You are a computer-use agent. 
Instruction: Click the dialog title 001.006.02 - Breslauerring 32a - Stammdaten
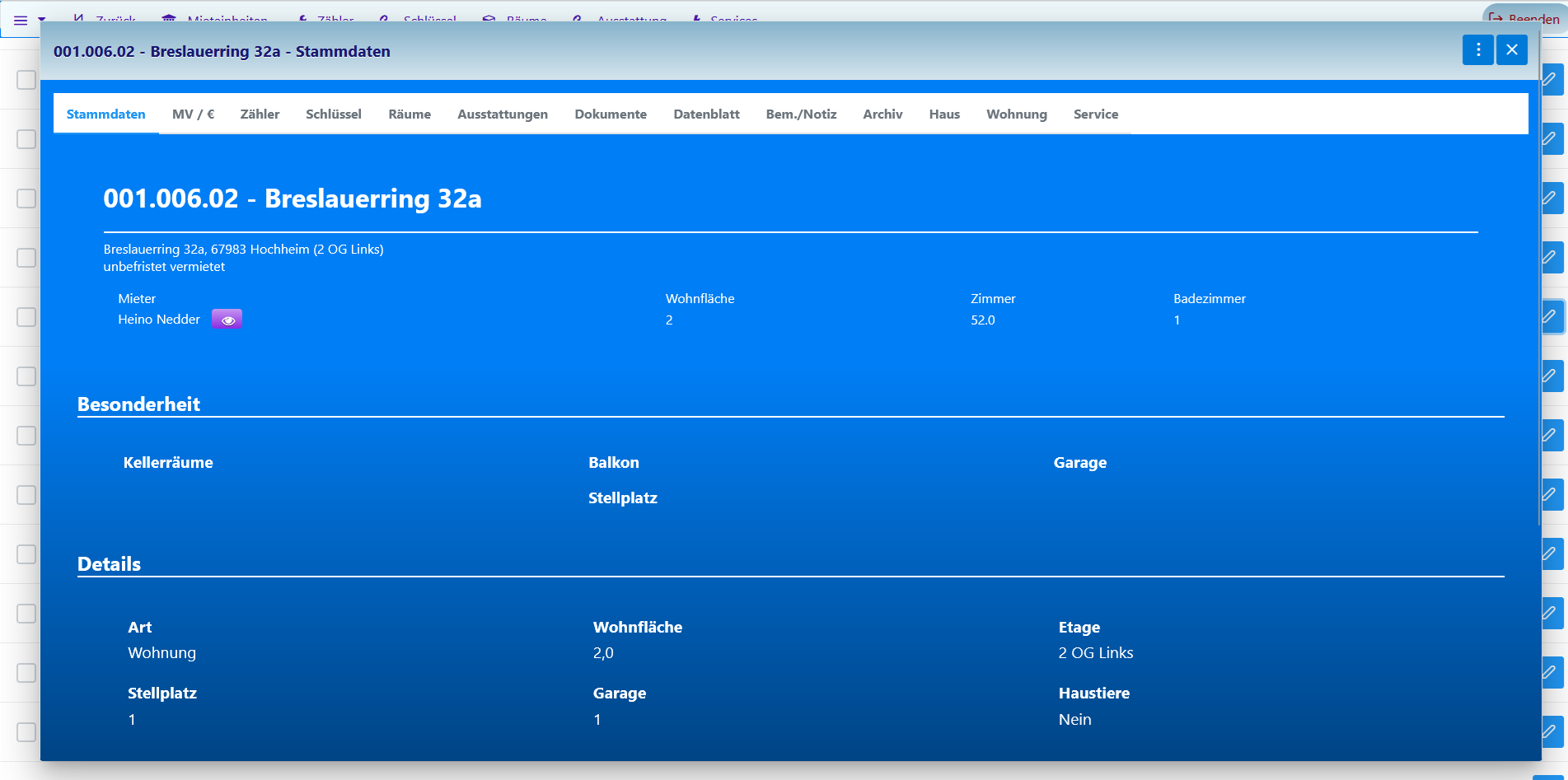[222, 51]
